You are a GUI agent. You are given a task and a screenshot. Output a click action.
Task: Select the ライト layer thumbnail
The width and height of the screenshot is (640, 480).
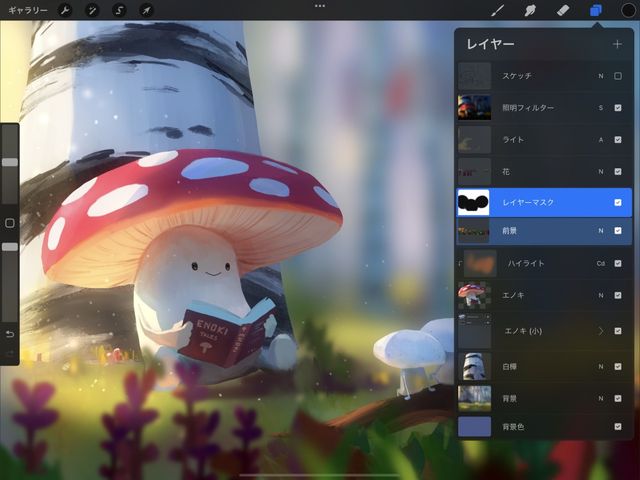[x=474, y=140]
